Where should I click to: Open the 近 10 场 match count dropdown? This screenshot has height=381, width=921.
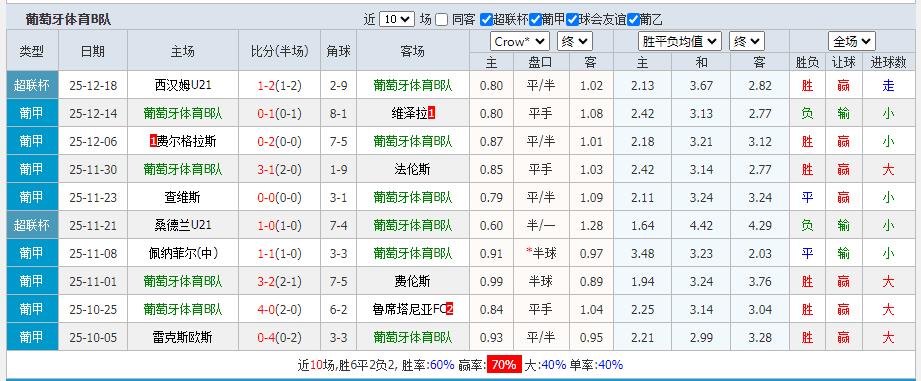coord(396,19)
